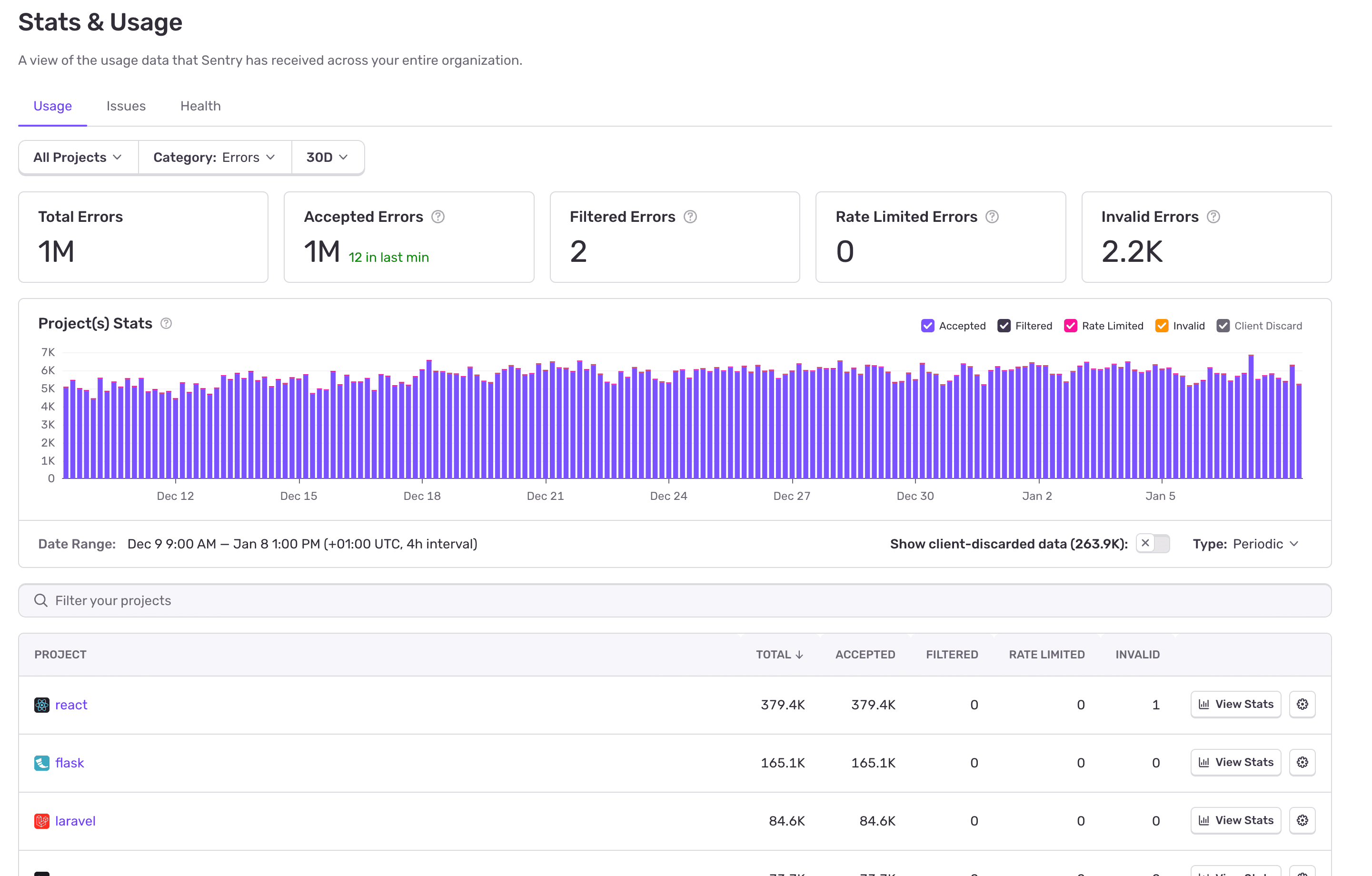Expand the 30D date range selector

pyautogui.click(x=327, y=157)
